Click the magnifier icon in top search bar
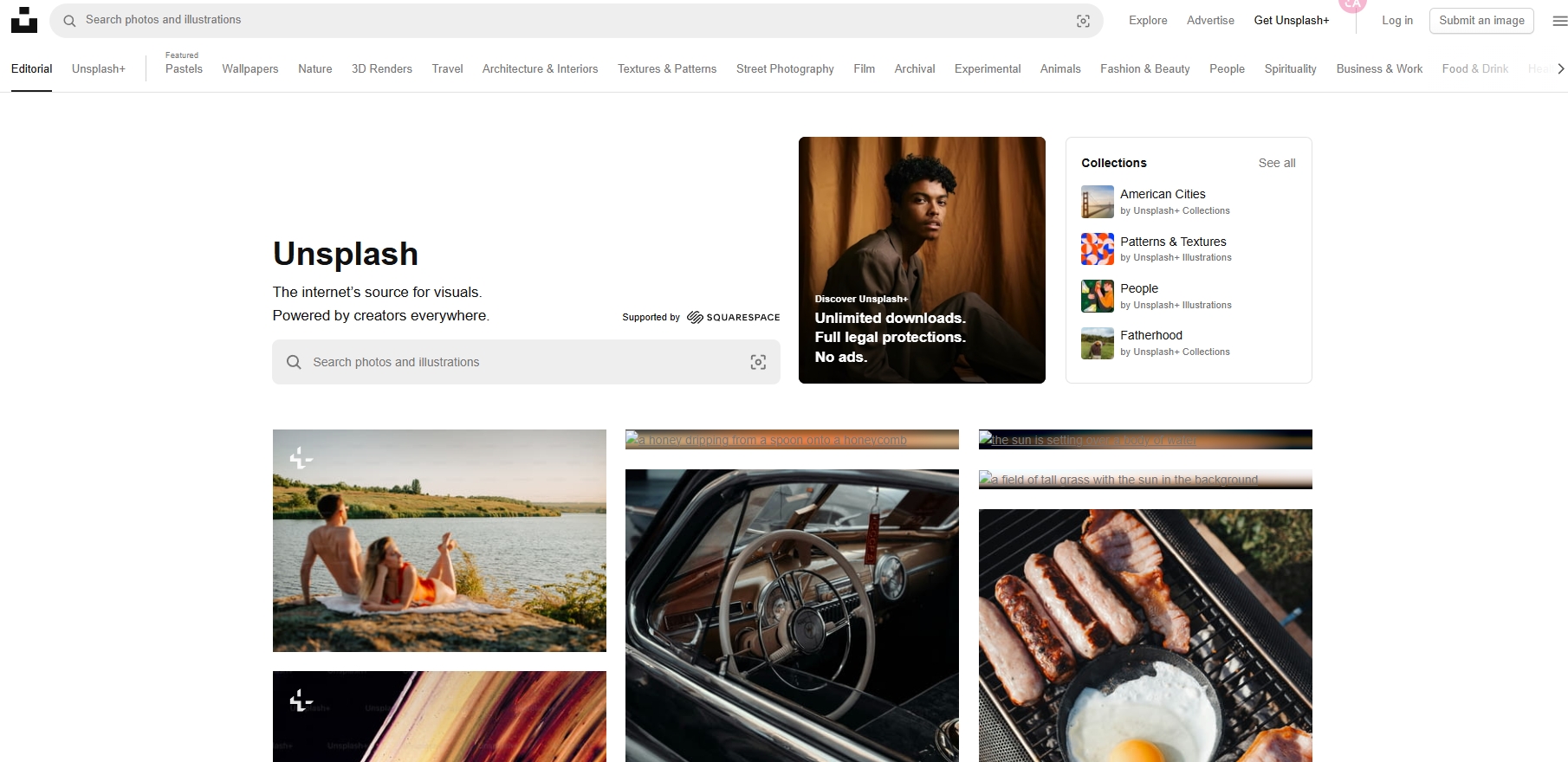Screen dimensions: 1568x762 (x=69, y=21)
